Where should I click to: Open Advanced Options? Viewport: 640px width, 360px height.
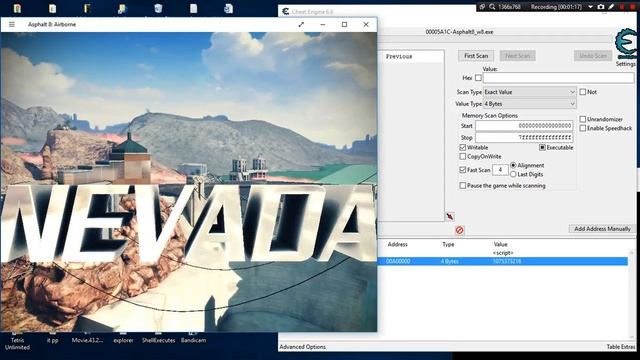[302, 347]
